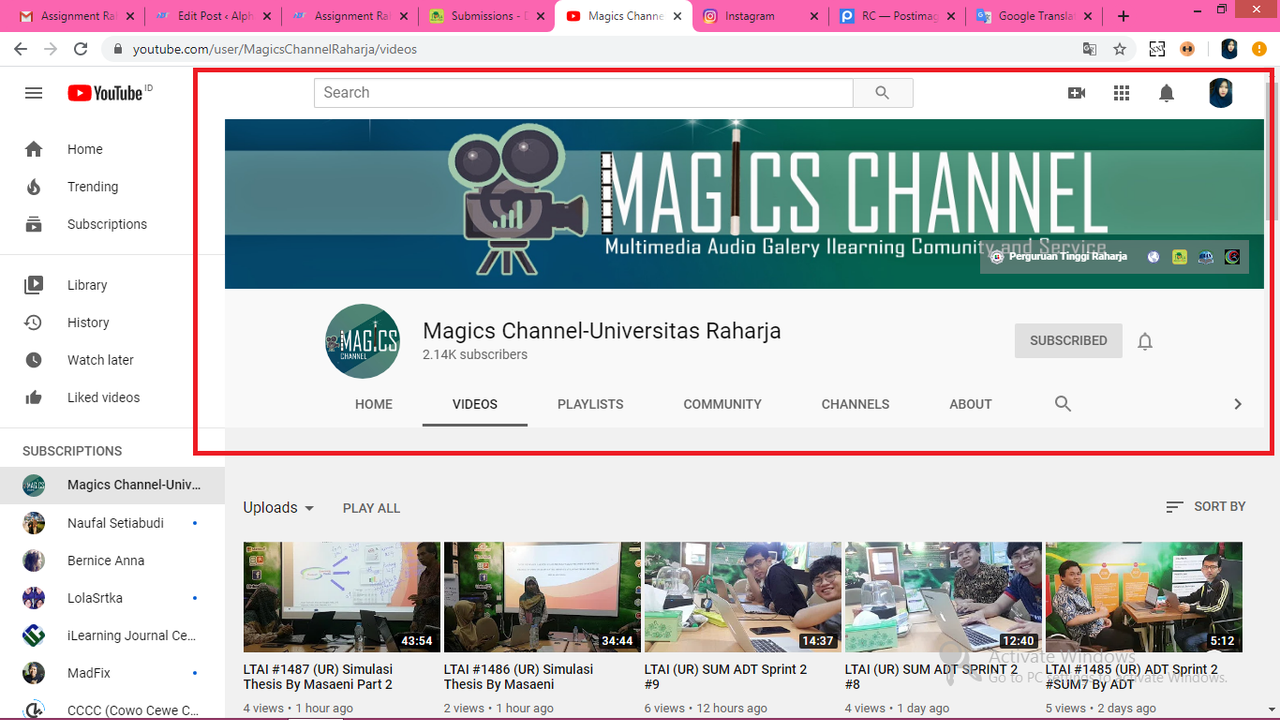Open MadFix subscription
Screen dimensions: 1280x720
(112, 673)
